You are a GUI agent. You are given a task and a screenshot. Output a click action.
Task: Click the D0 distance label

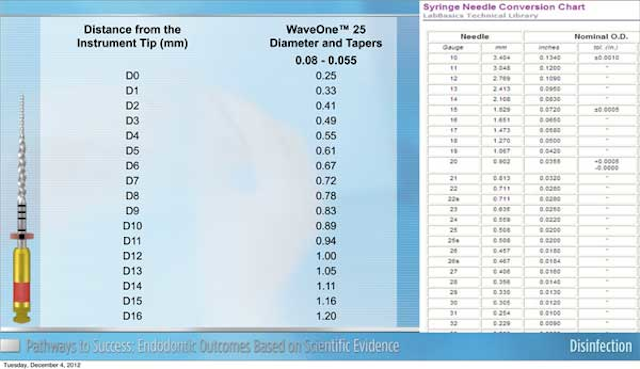tap(132, 76)
